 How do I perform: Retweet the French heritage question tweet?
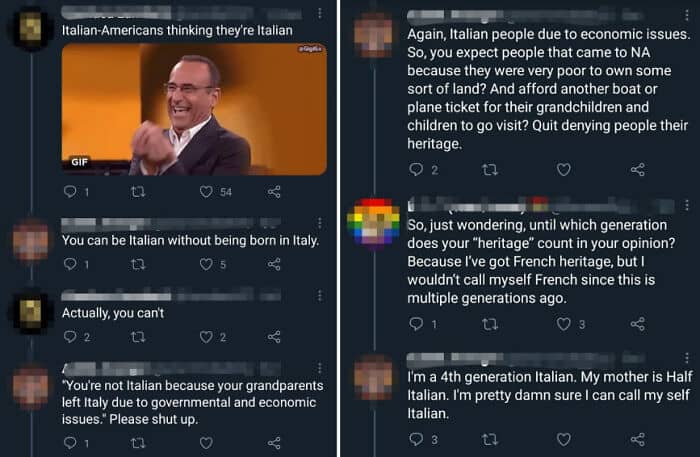pos(490,324)
